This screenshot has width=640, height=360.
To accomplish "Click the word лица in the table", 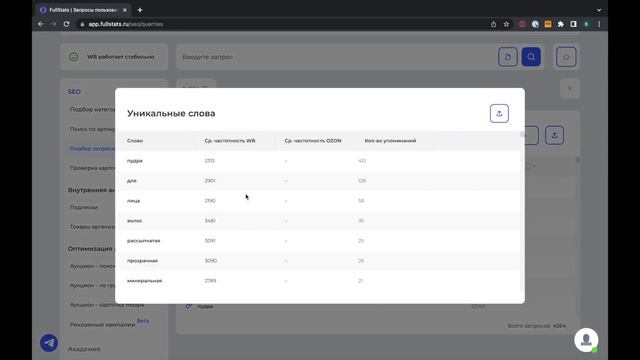I will 133,201.
